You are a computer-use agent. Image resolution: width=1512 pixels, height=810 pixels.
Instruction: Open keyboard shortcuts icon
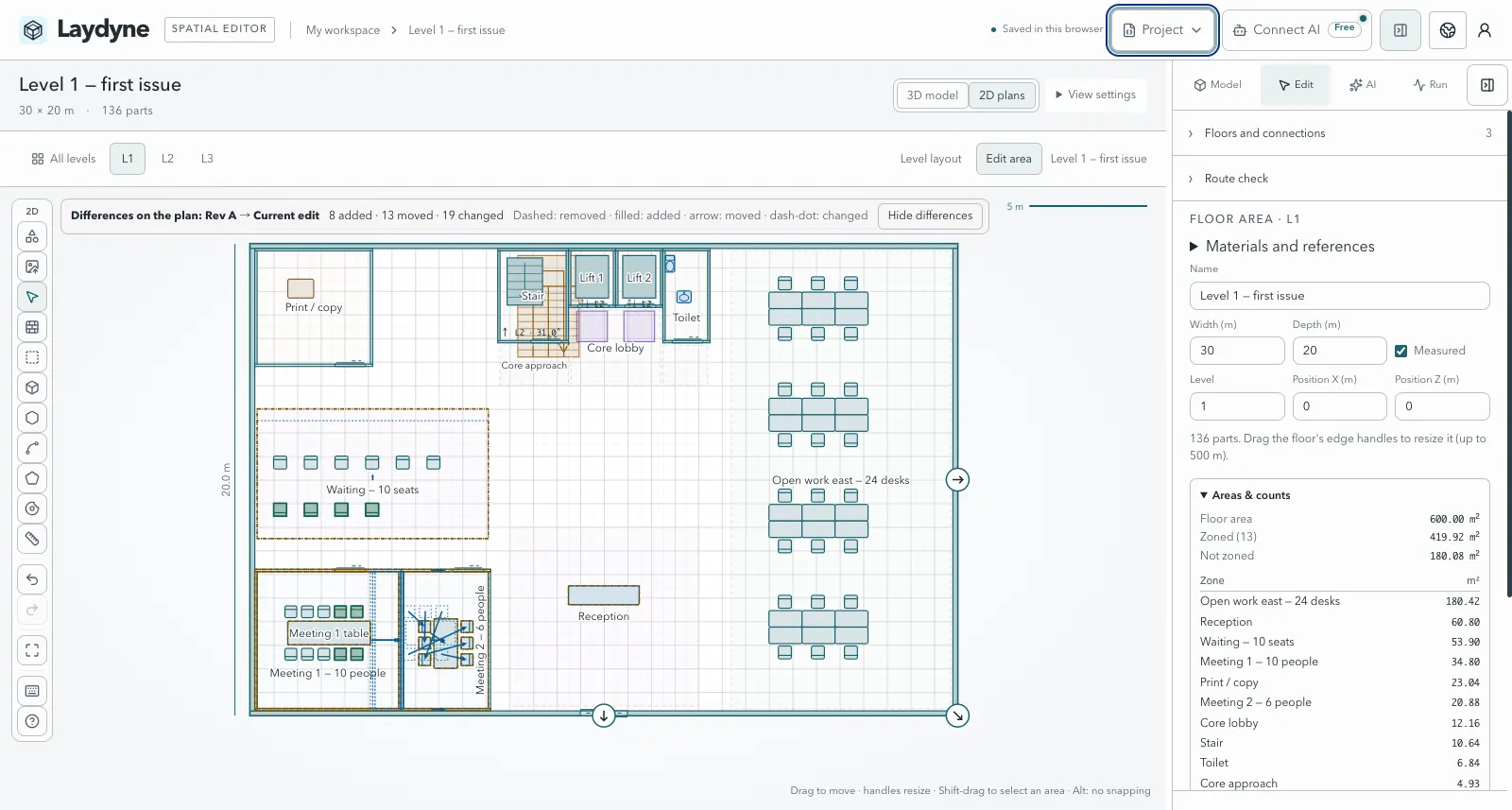pos(32,691)
